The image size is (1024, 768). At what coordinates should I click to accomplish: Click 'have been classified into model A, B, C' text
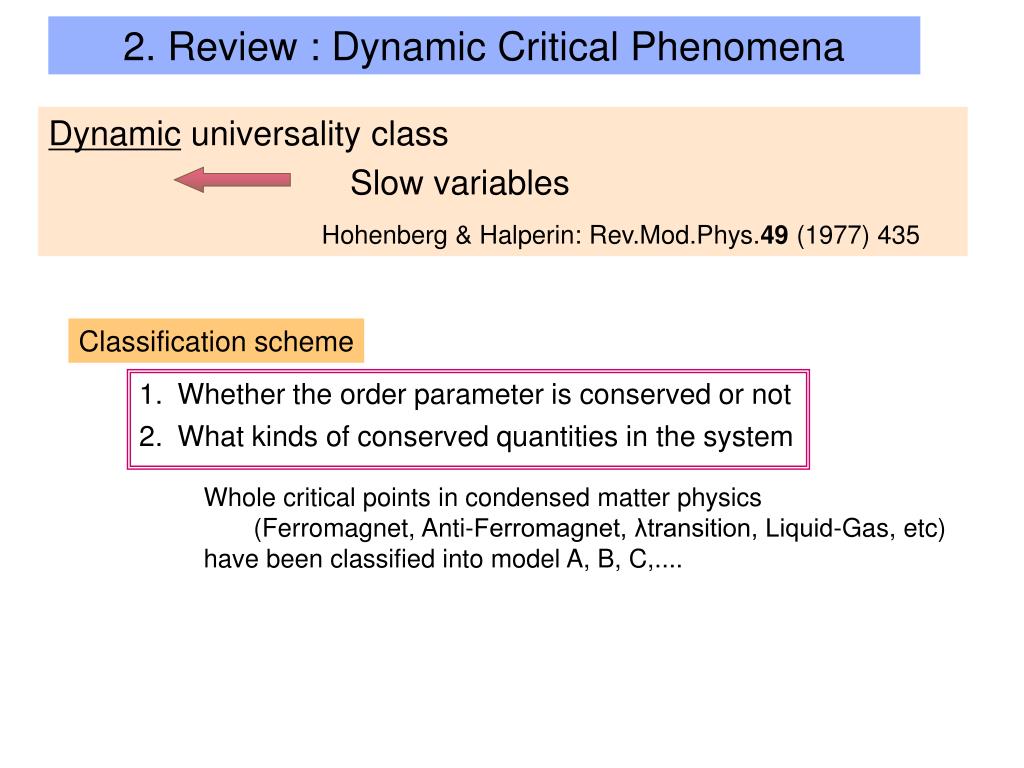tap(443, 559)
